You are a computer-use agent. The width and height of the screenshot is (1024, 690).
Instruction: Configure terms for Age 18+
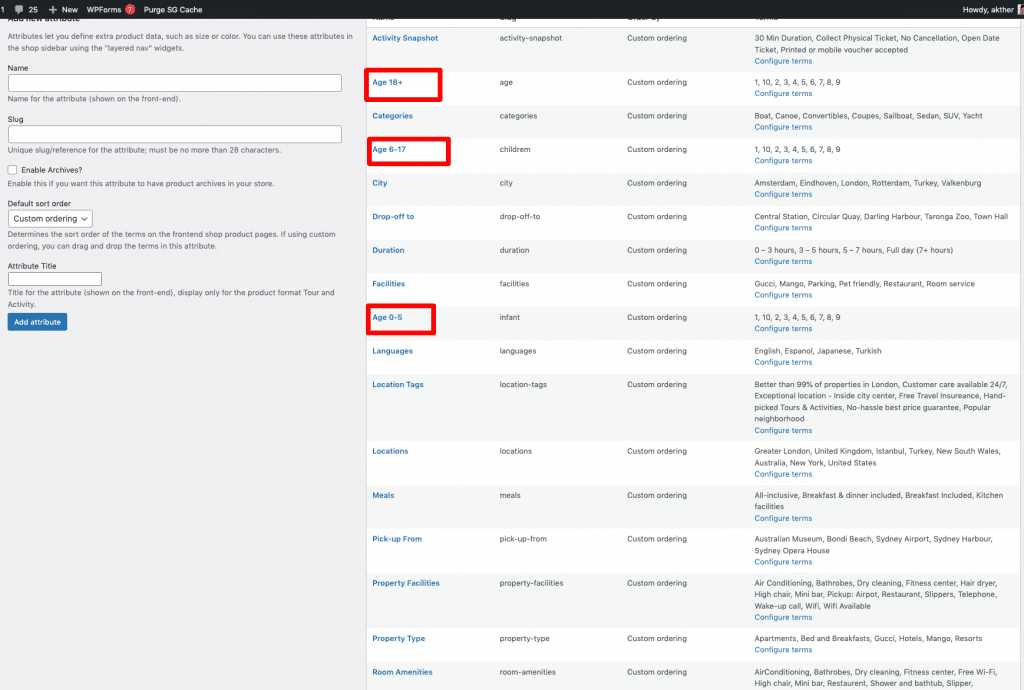point(783,94)
